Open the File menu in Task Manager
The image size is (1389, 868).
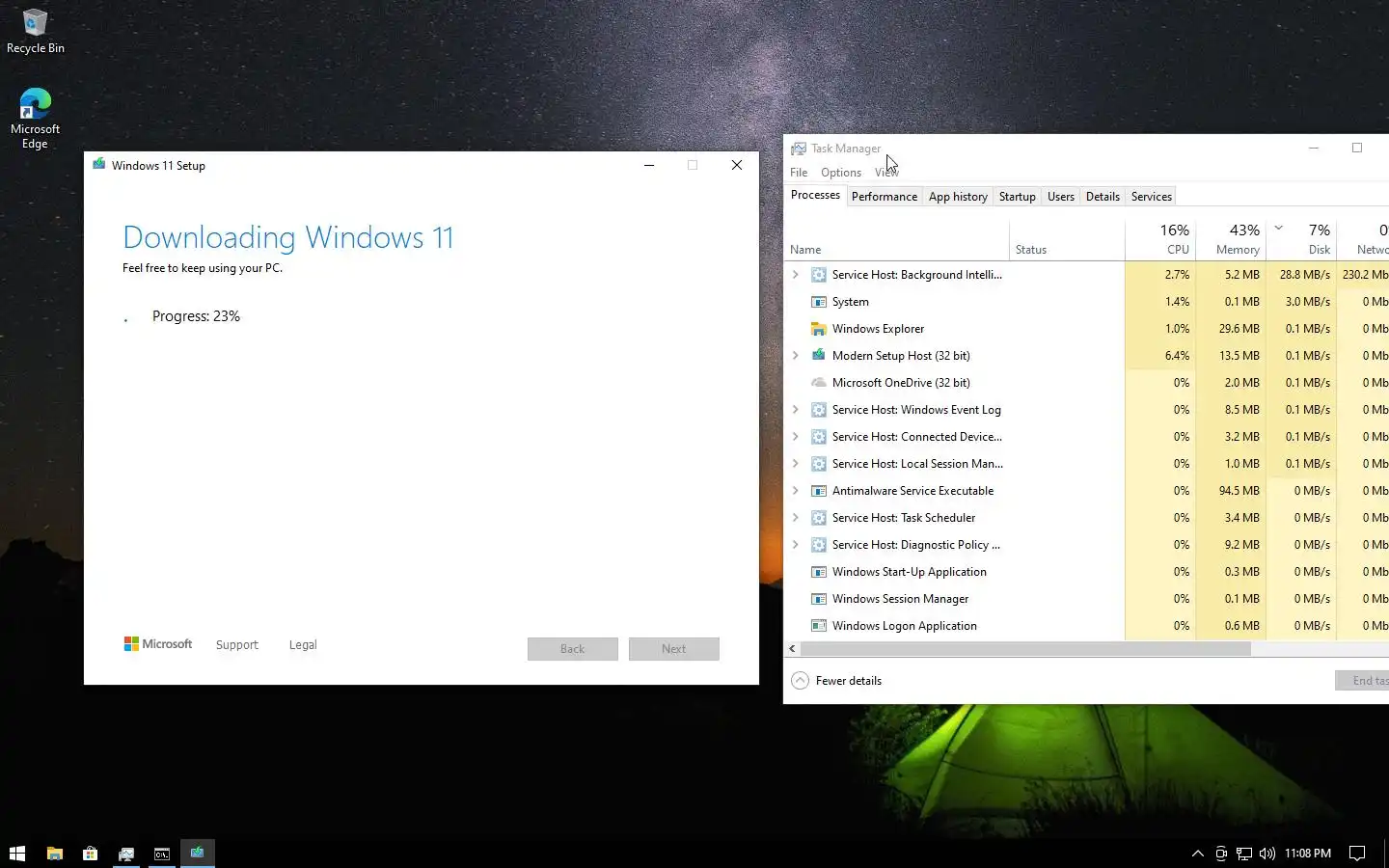[799, 173]
